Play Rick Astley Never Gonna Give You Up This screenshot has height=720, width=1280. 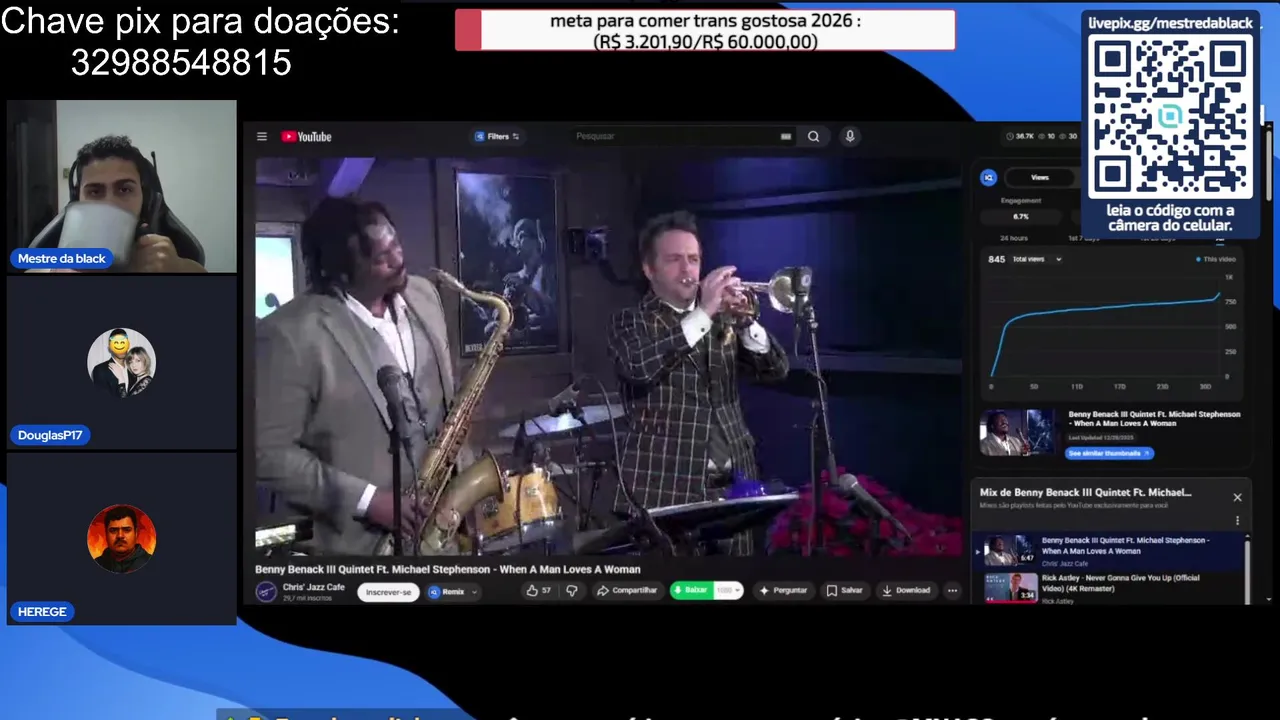(1109, 588)
